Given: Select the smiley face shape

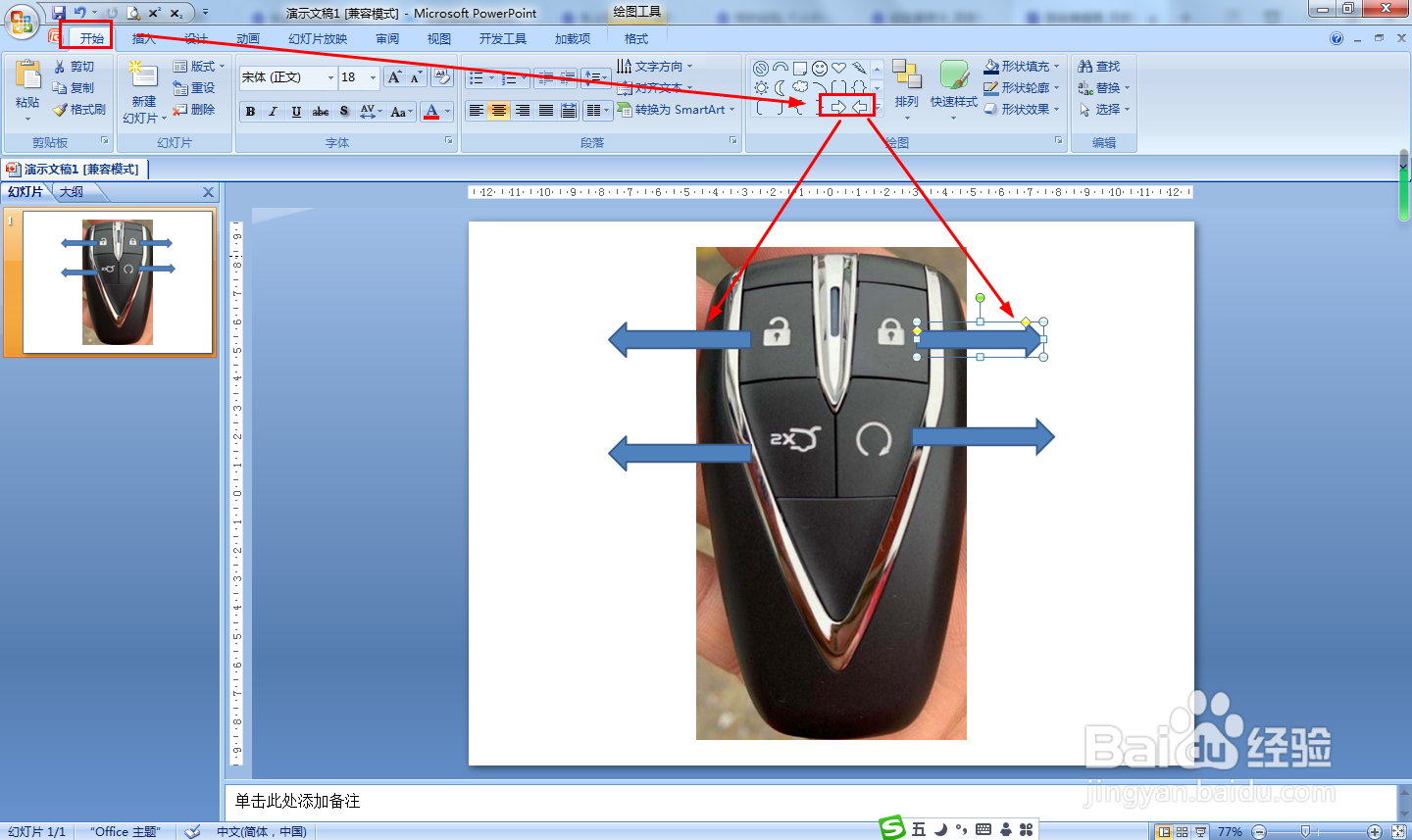Looking at the screenshot, I should point(820,68).
